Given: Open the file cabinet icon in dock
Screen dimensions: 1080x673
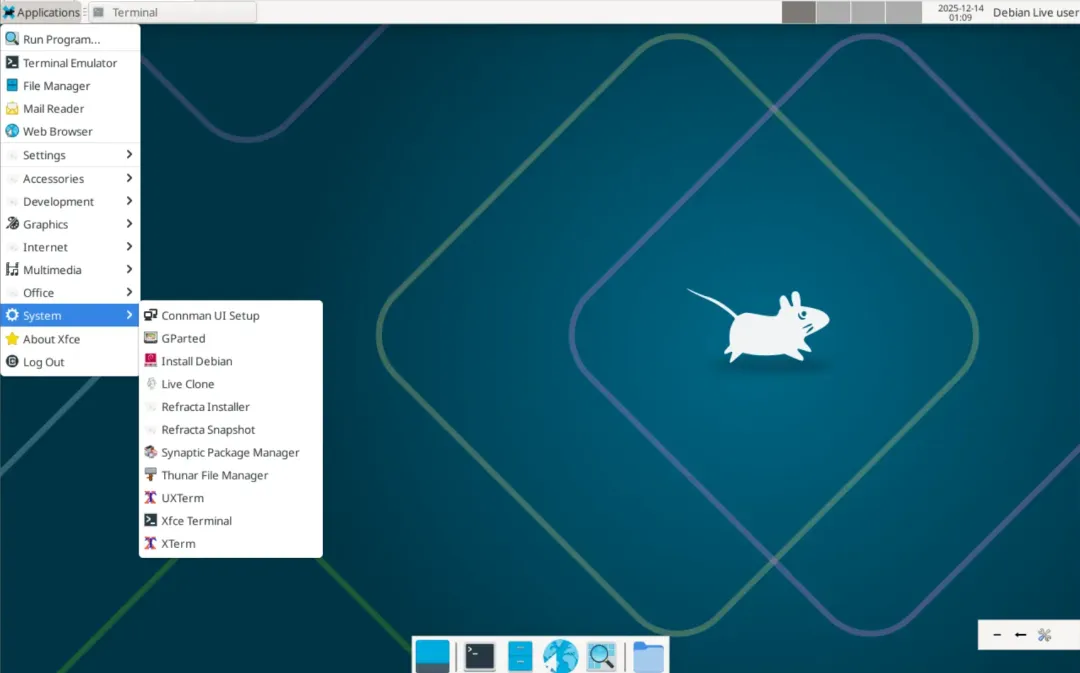Looking at the screenshot, I should (520, 656).
